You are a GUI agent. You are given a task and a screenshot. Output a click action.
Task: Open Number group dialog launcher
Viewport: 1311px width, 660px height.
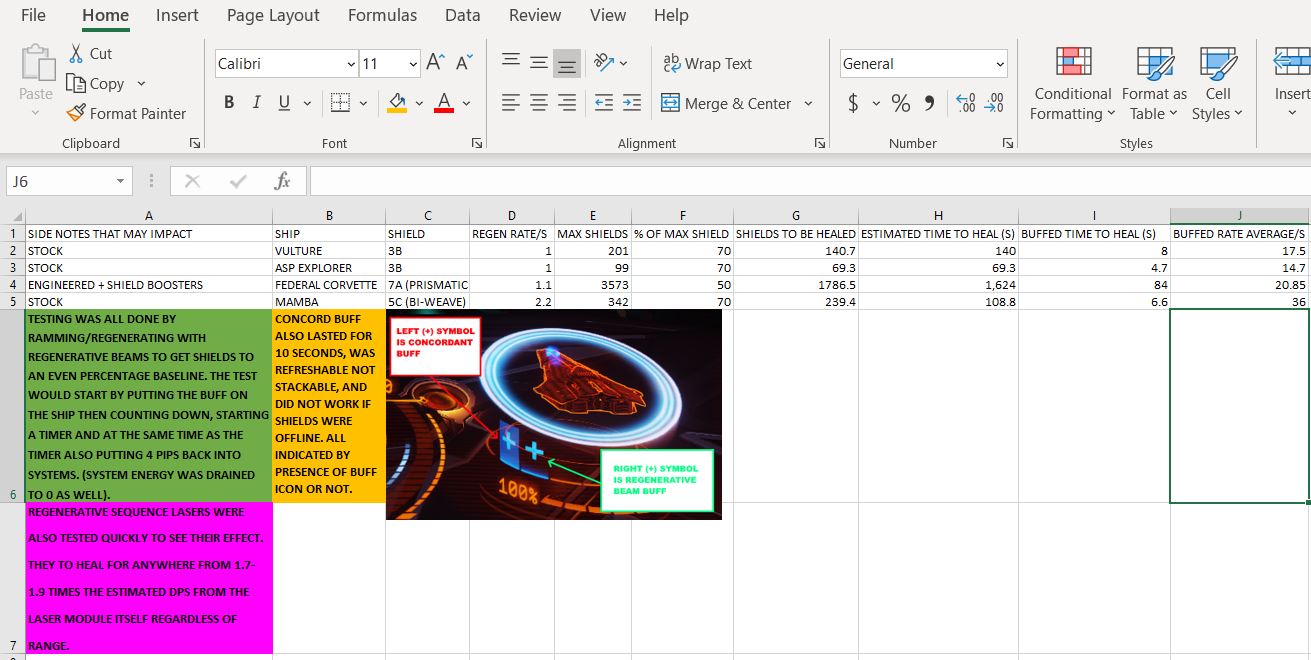(1008, 143)
